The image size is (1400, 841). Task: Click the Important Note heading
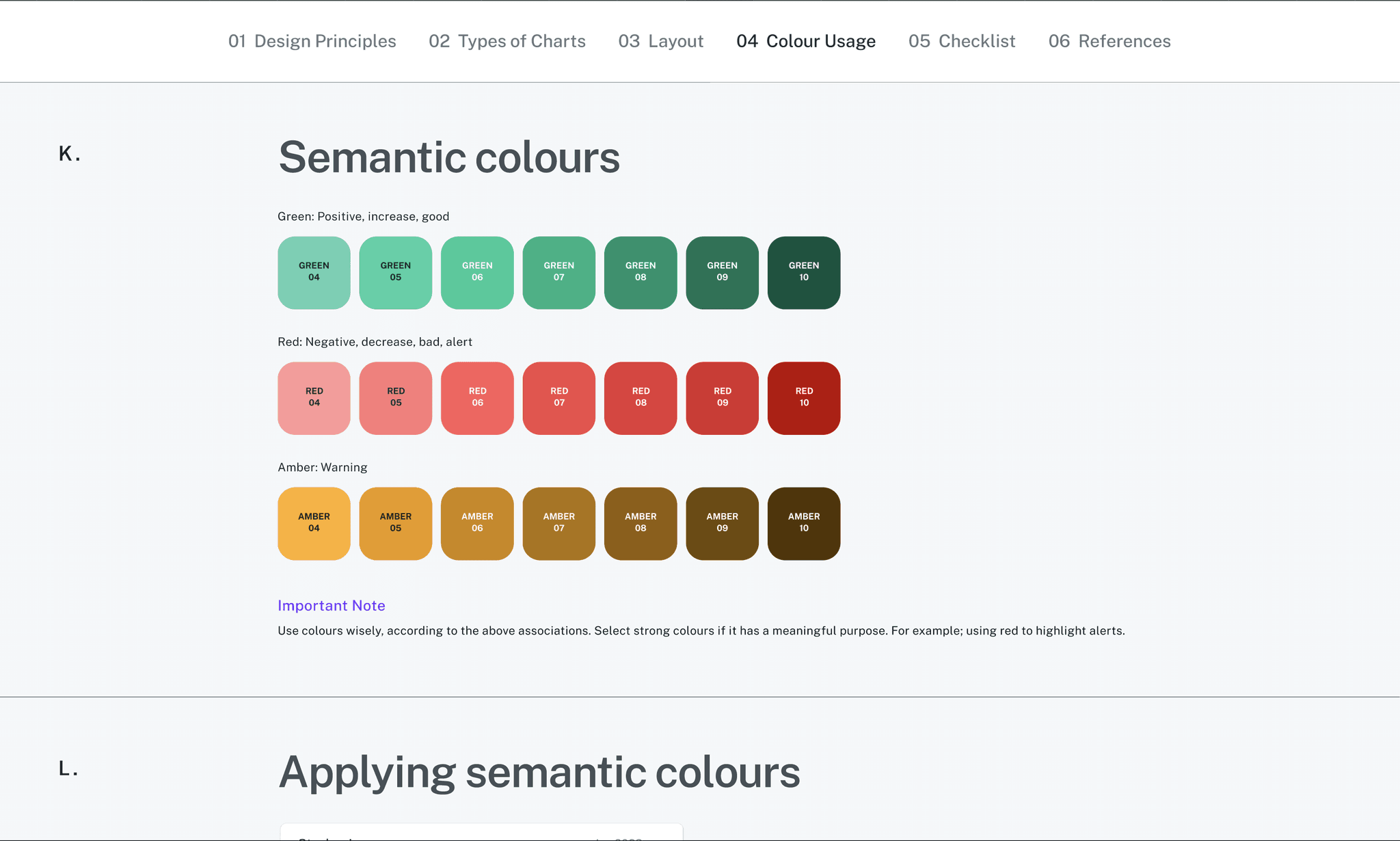coord(331,605)
